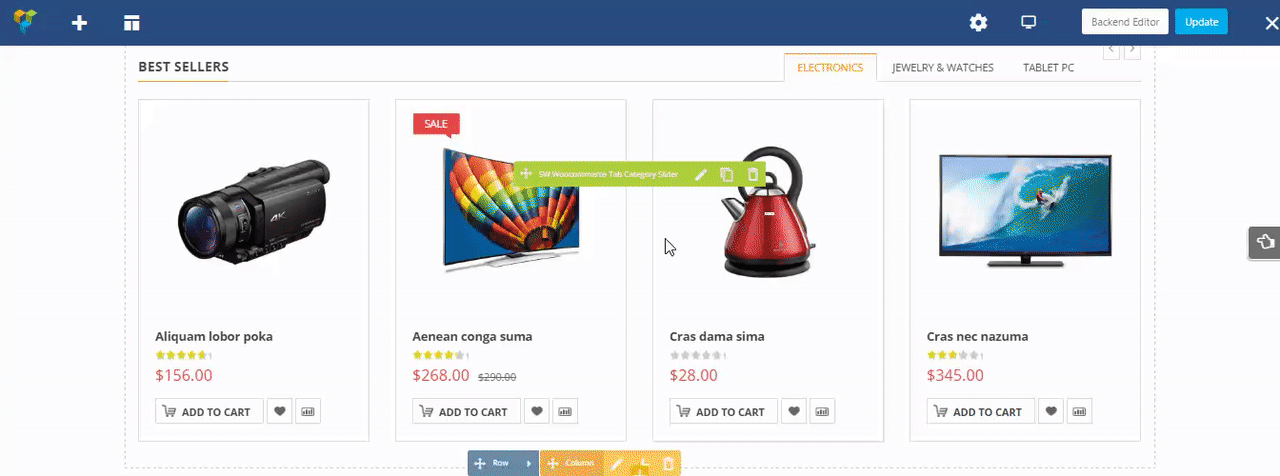
Task: Click the Backend Editor button
Action: coord(1125,22)
